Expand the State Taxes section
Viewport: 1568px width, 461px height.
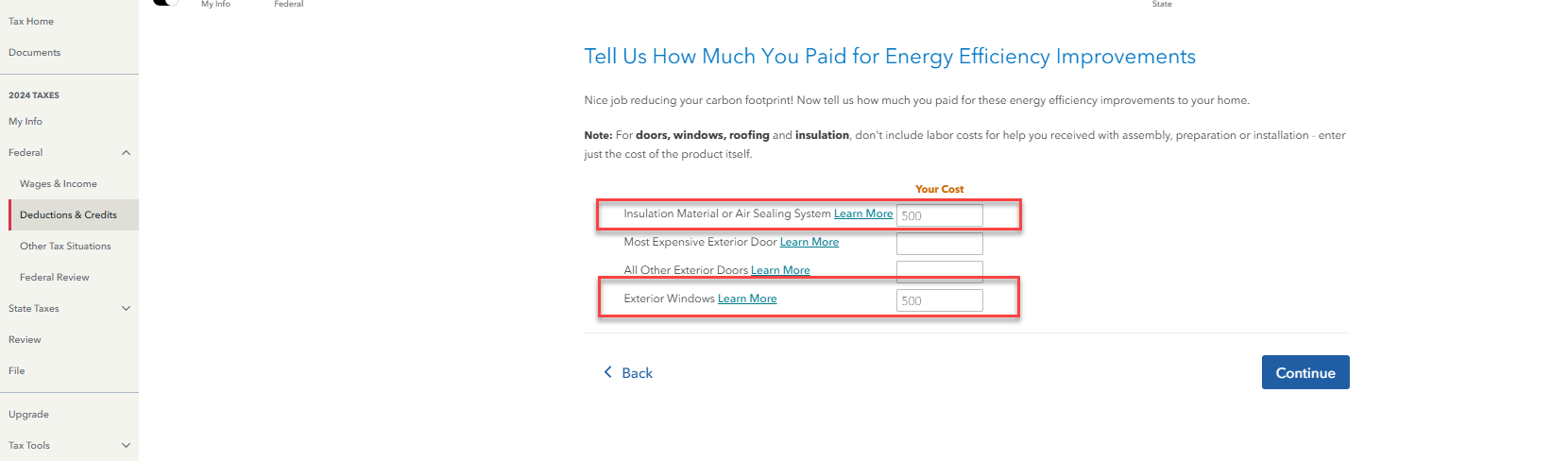click(x=126, y=309)
